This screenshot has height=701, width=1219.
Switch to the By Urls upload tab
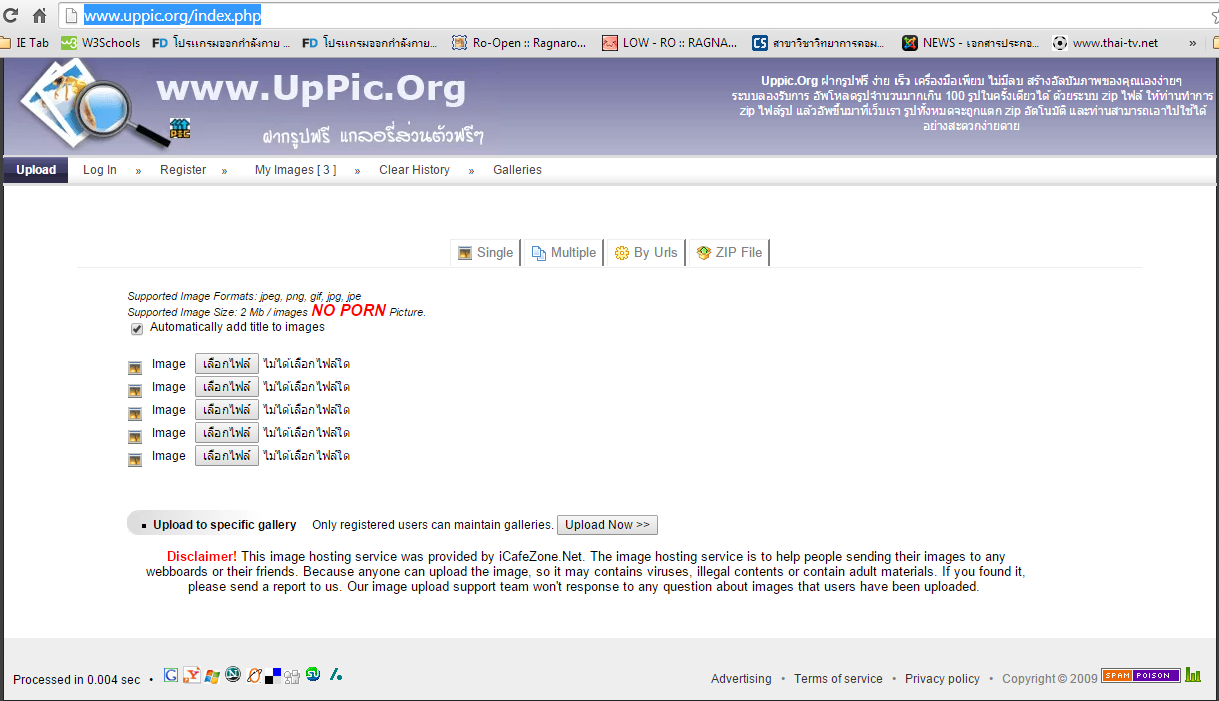tap(645, 253)
